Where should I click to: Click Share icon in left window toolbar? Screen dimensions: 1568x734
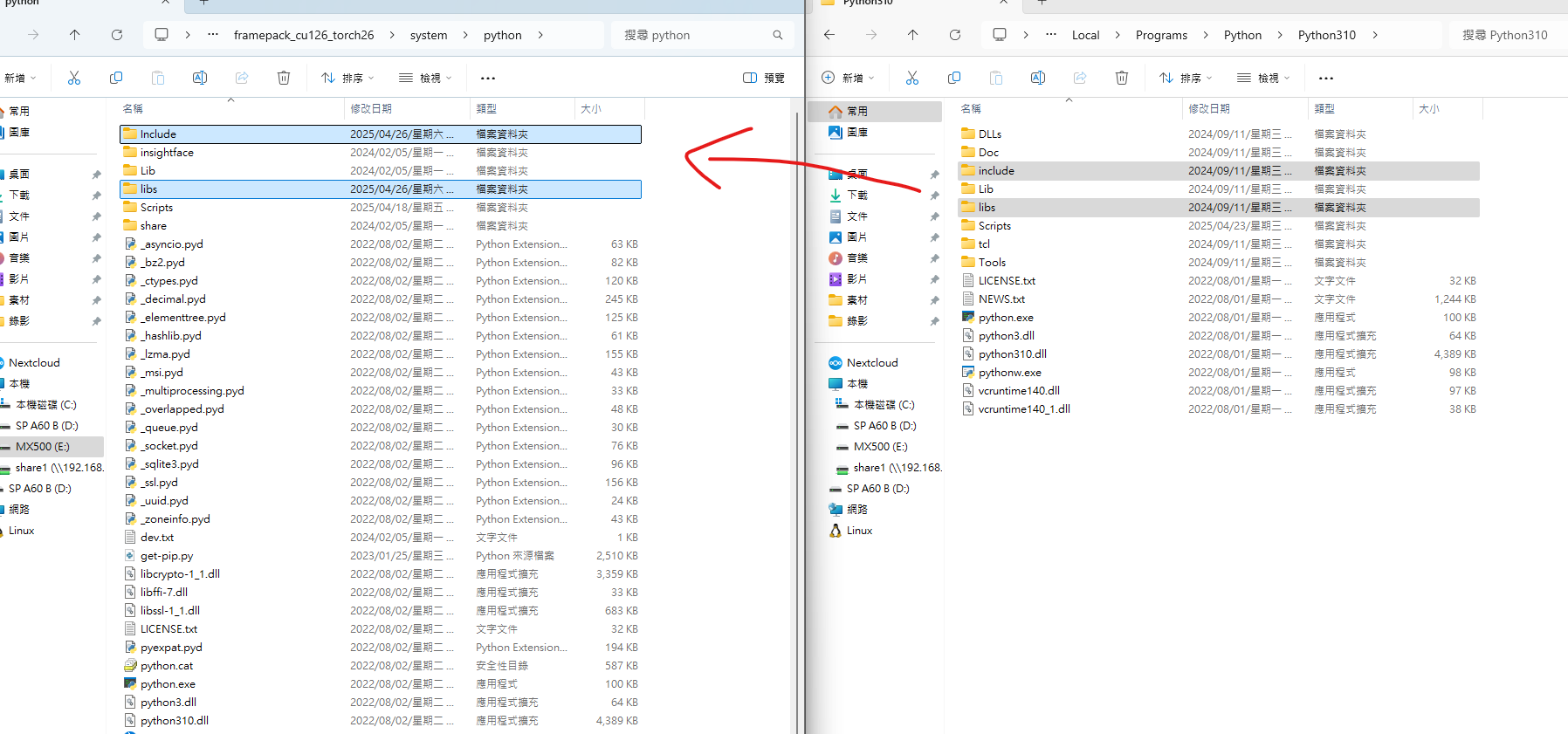(x=242, y=78)
